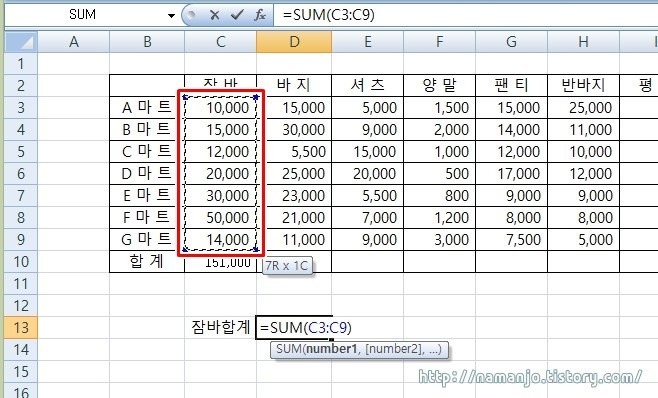Click cell H9 with value 5,000
658x398 pixels.
click(583, 239)
